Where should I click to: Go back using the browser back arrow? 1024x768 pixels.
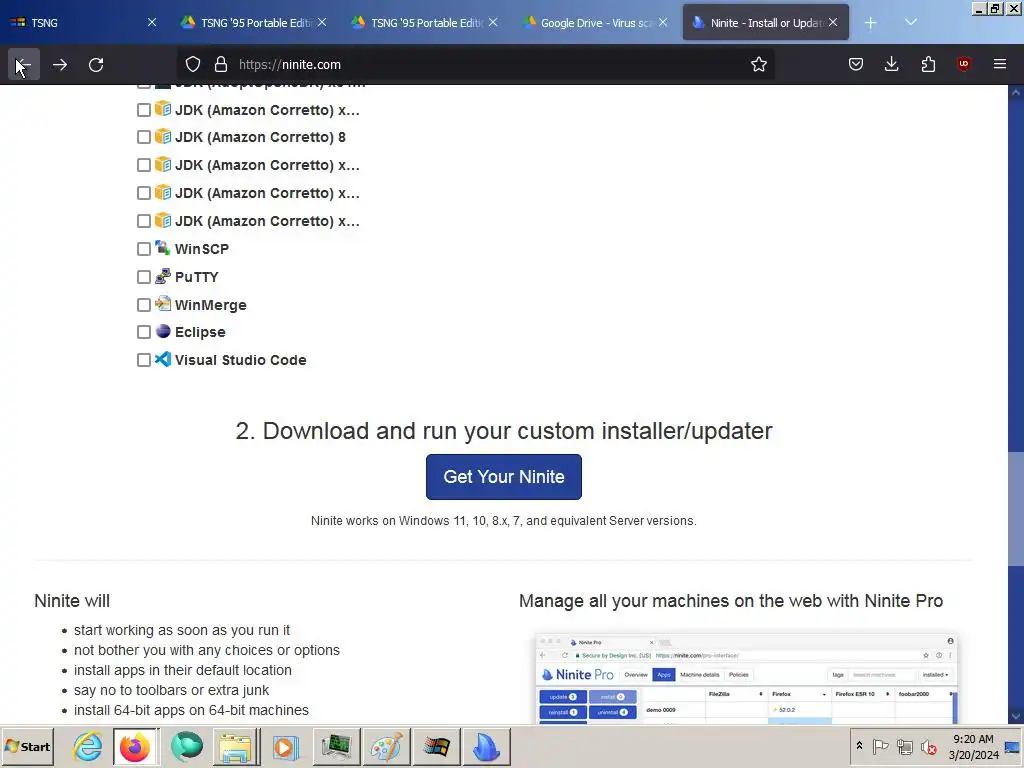click(24, 65)
